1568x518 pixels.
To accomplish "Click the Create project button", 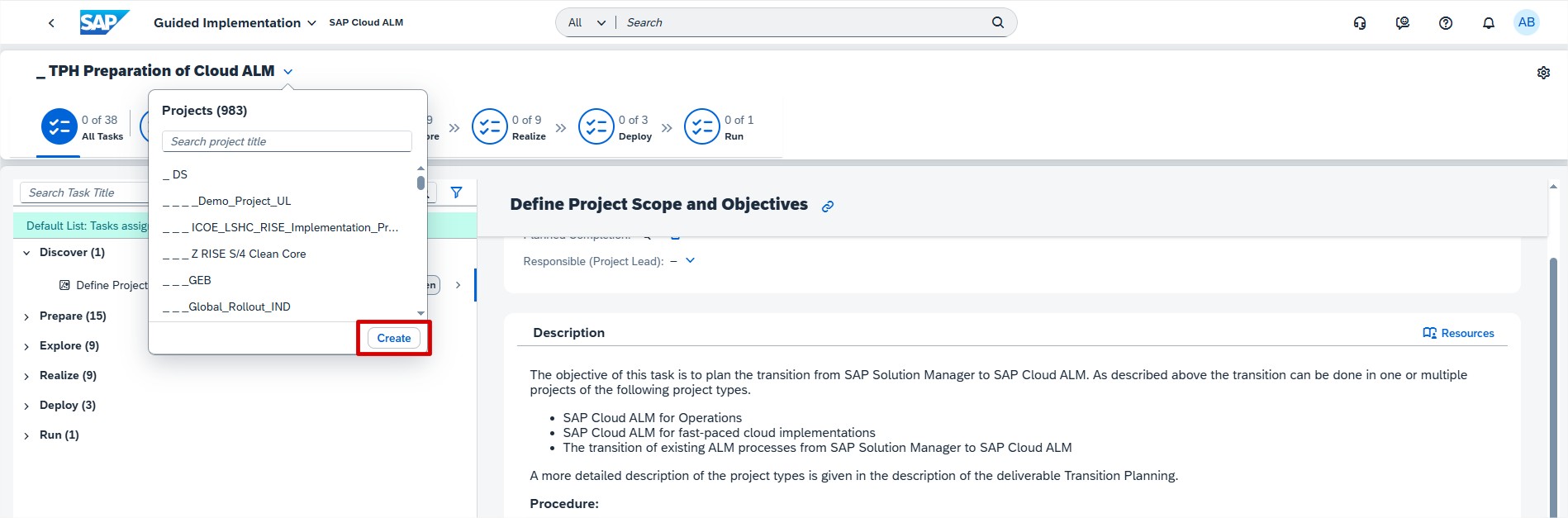I will click(394, 338).
